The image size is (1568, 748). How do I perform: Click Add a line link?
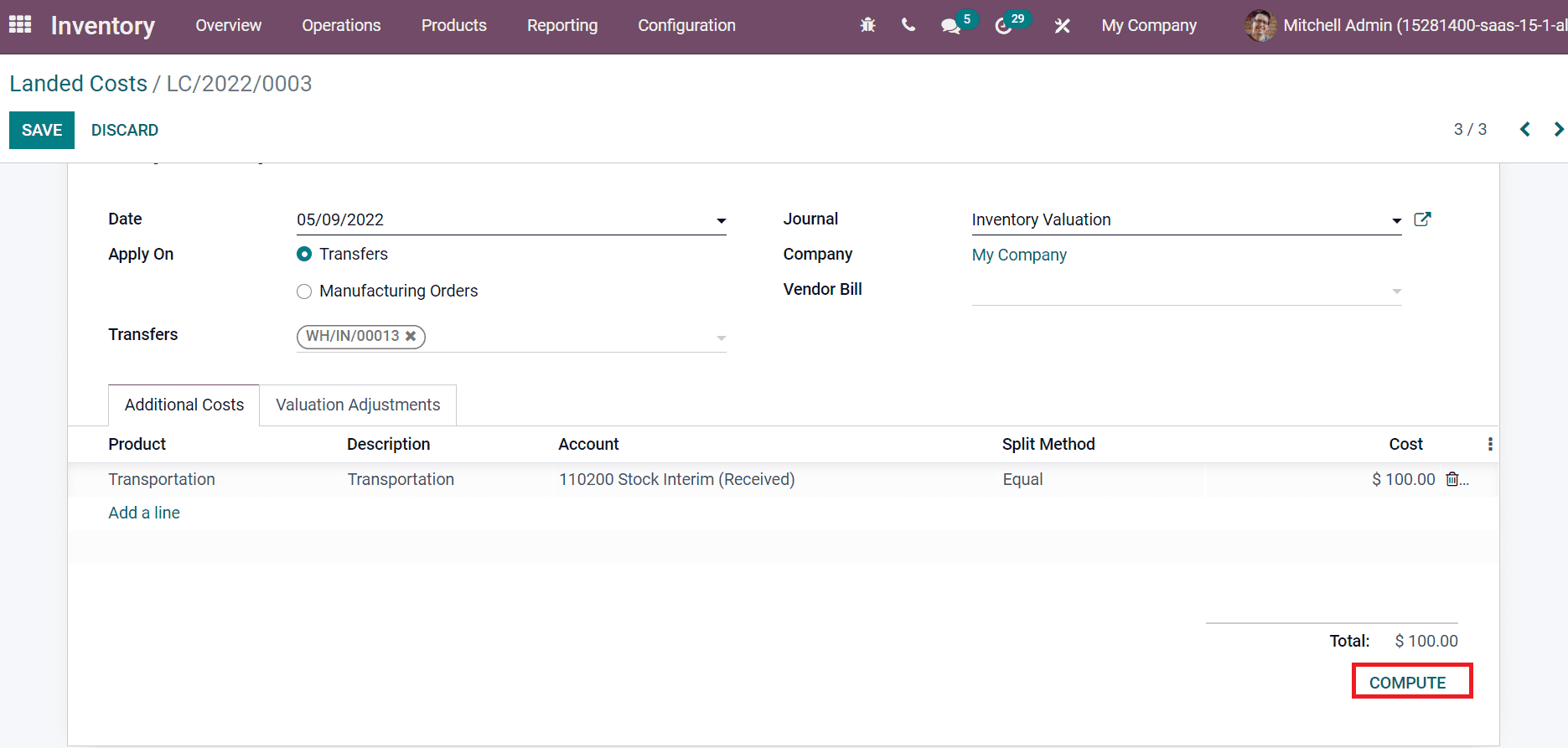pos(144,513)
